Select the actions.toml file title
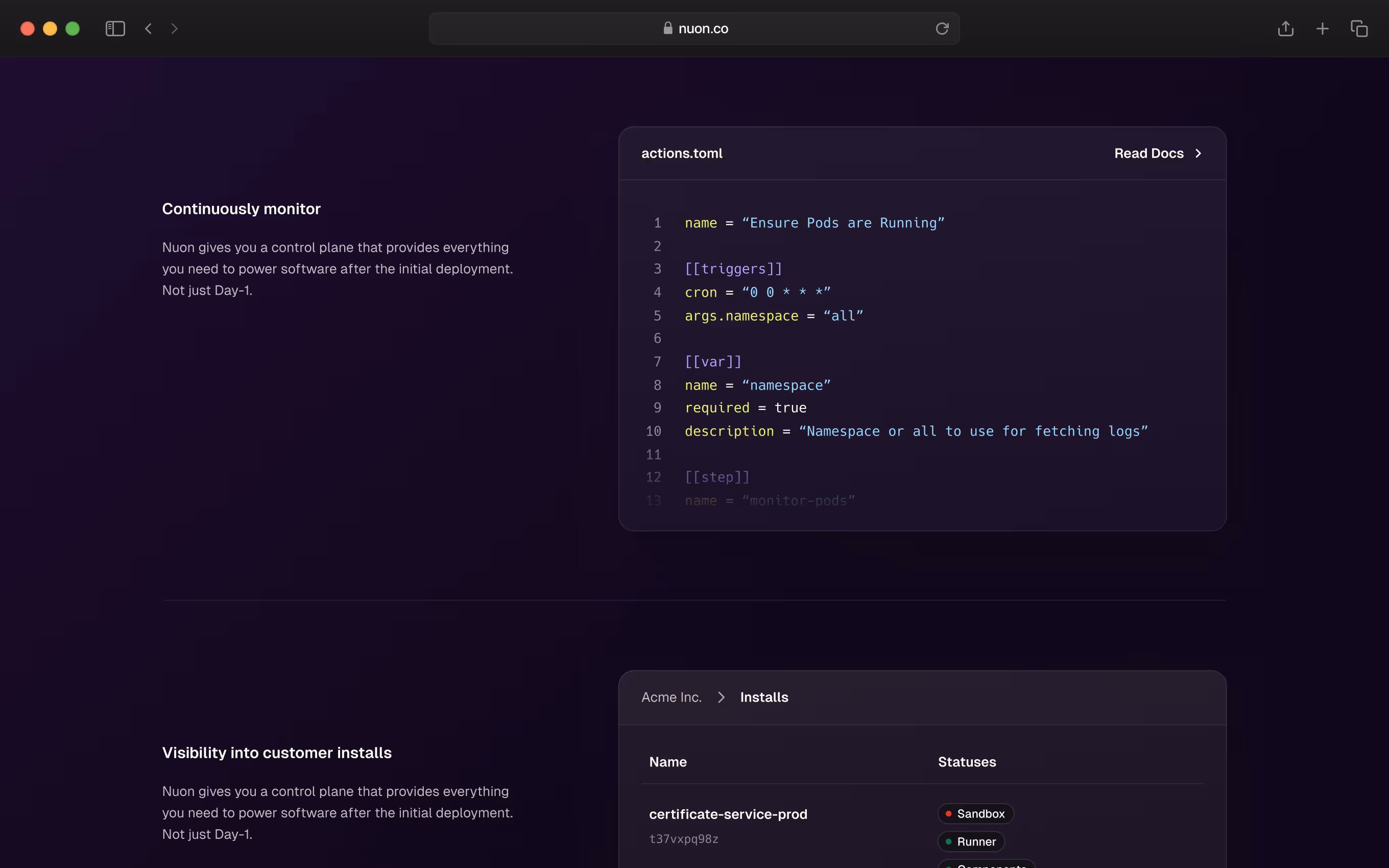The height and width of the screenshot is (868, 1389). click(682, 153)
